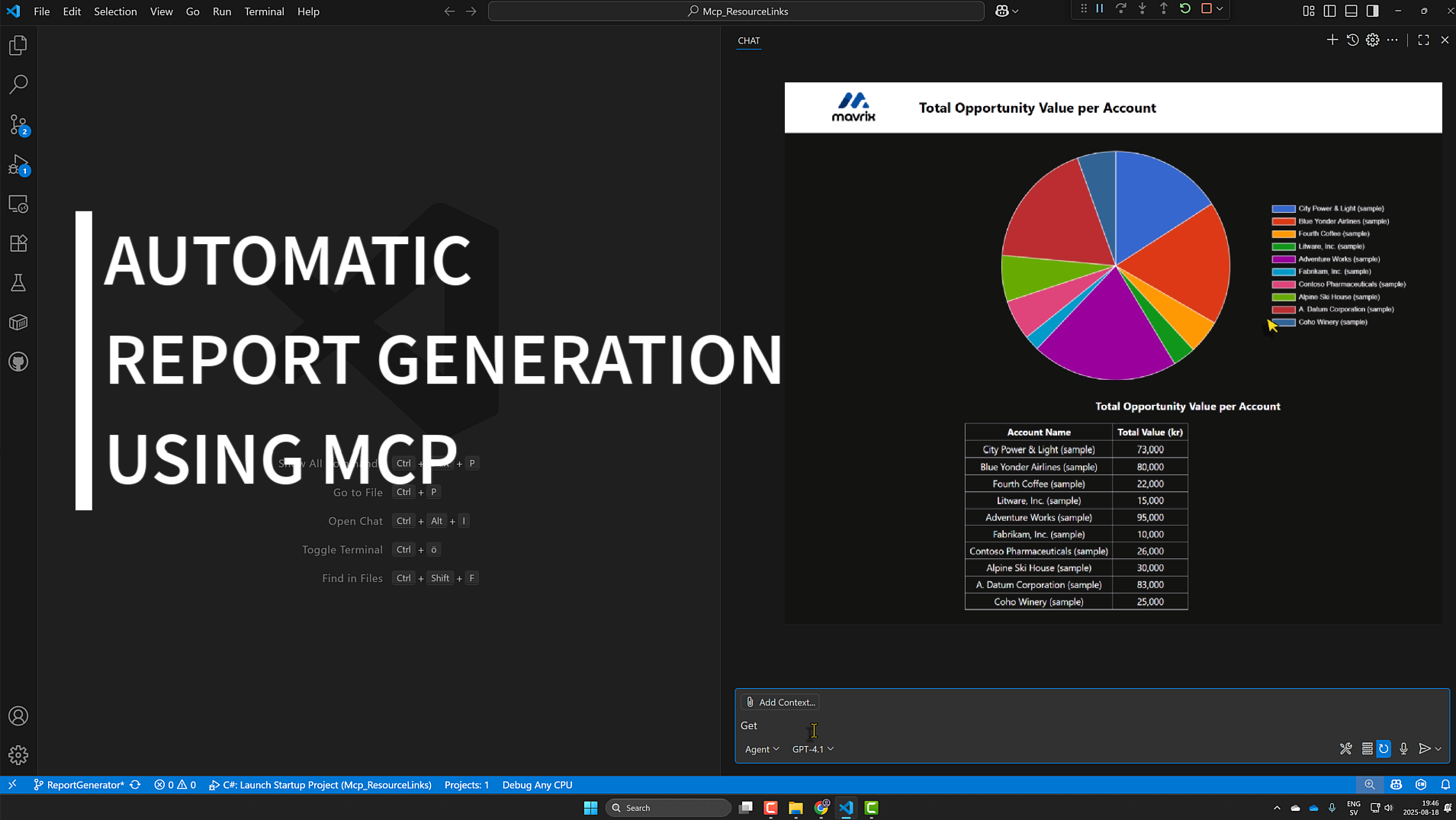Open the Extensions view

click(x=18, y=243)
